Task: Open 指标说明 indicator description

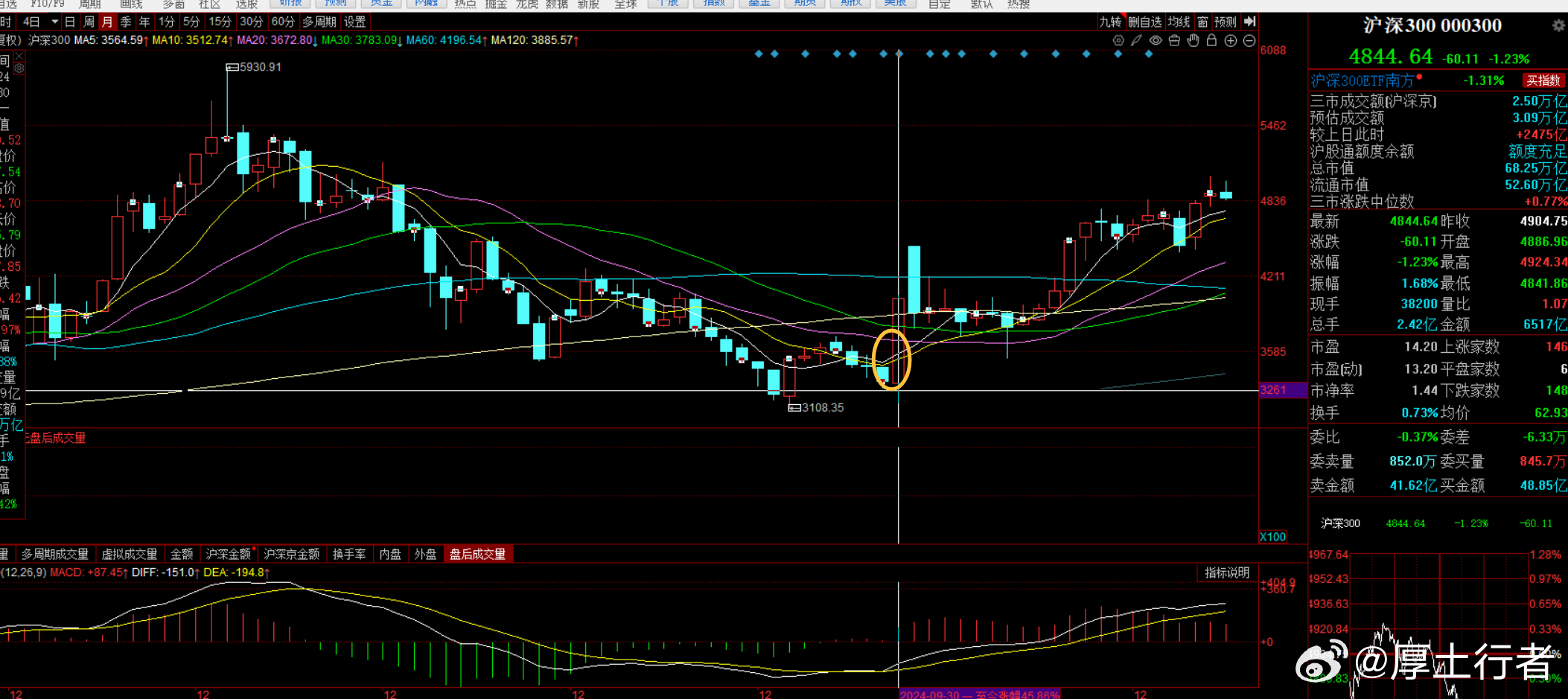Action: tap(1227, 572)
